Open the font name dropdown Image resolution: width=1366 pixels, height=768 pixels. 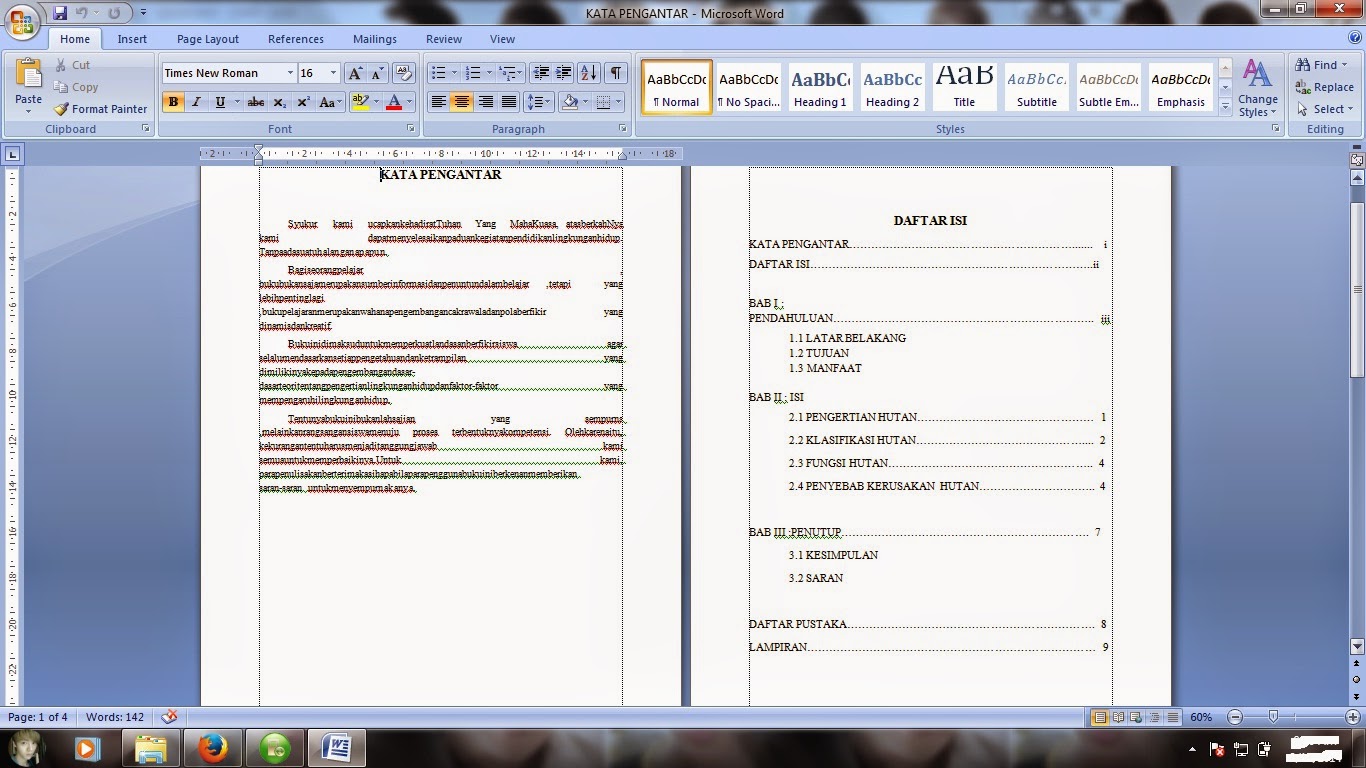click(290, 73)
